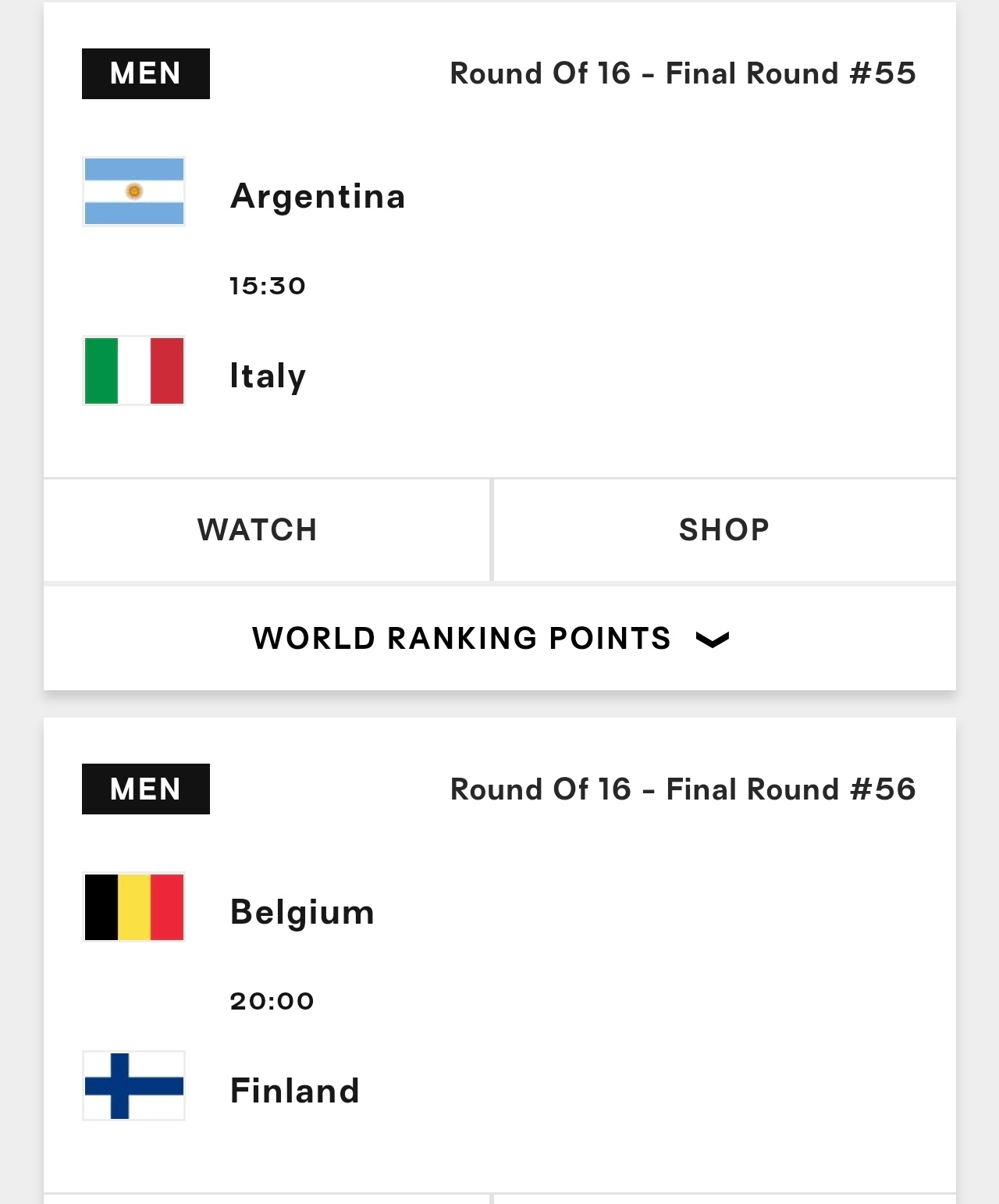999x1204 pixels.
Task: Tap the Finland flag icon
Action: click(133, 1086)
